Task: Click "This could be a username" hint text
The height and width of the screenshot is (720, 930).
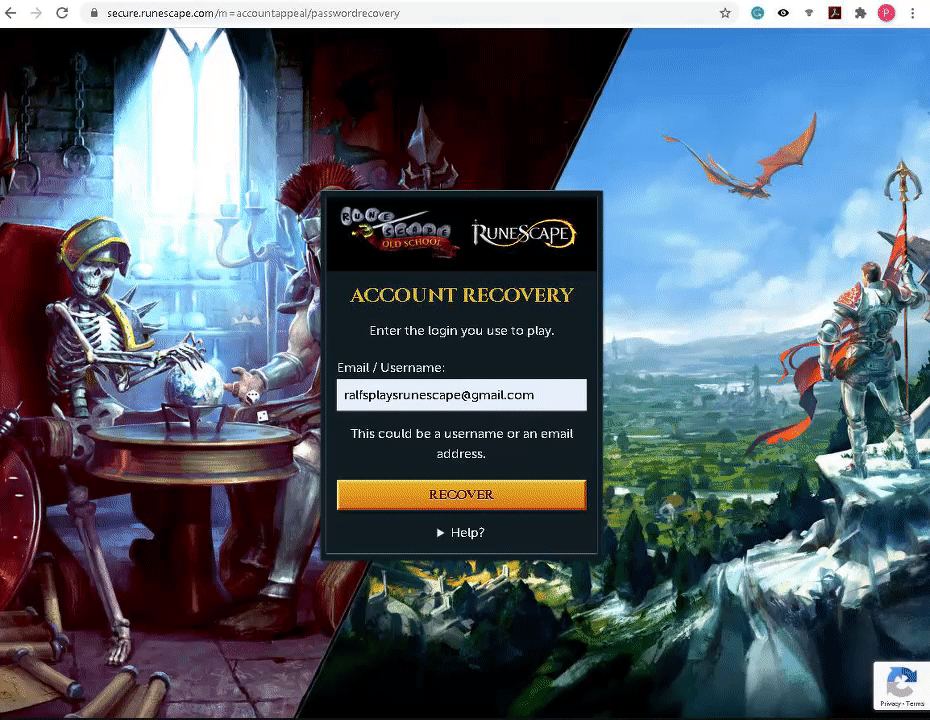Action: coord(461,444)
